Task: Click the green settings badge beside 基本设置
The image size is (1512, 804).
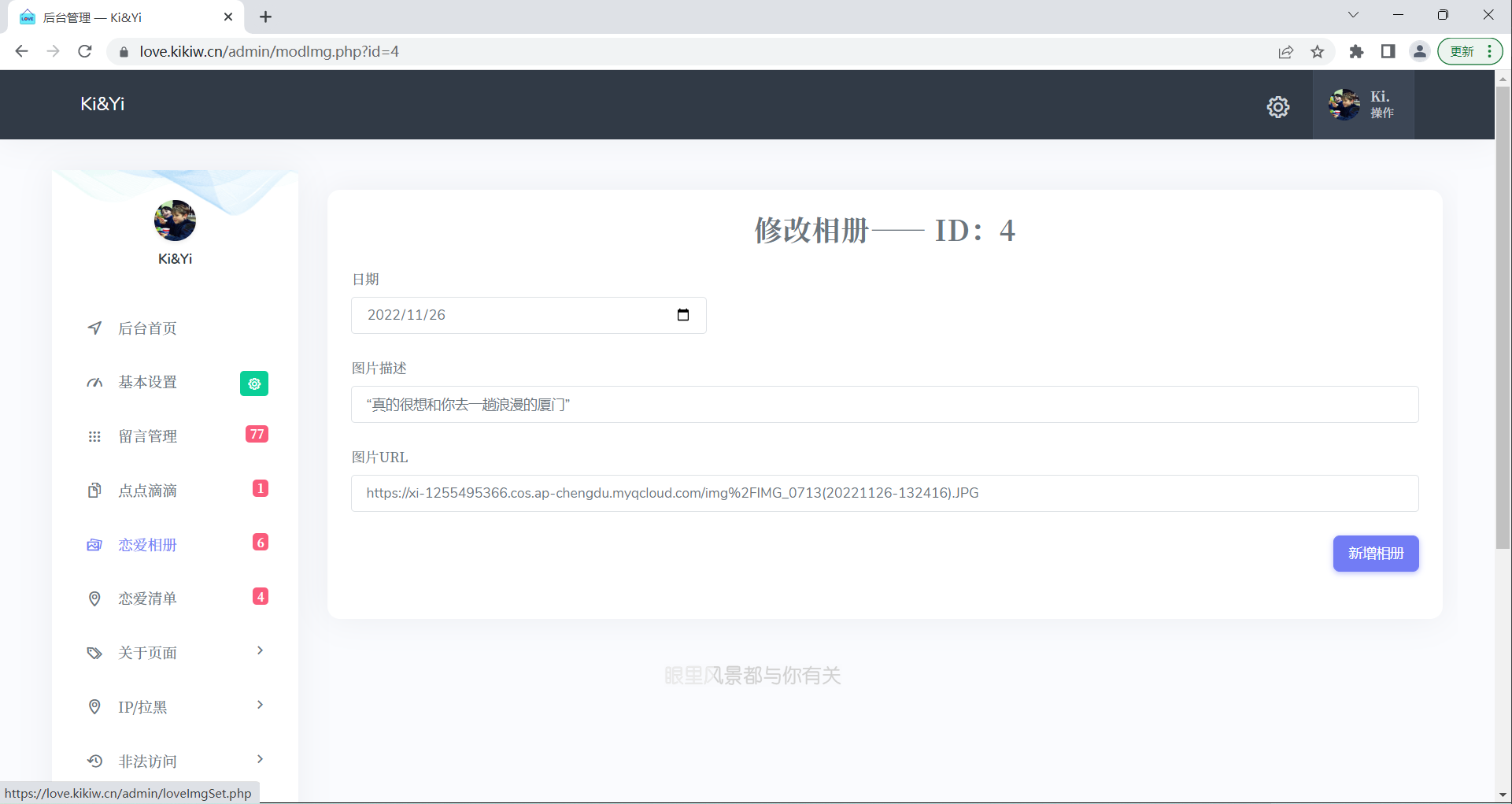Action: [x=253, y=383]
